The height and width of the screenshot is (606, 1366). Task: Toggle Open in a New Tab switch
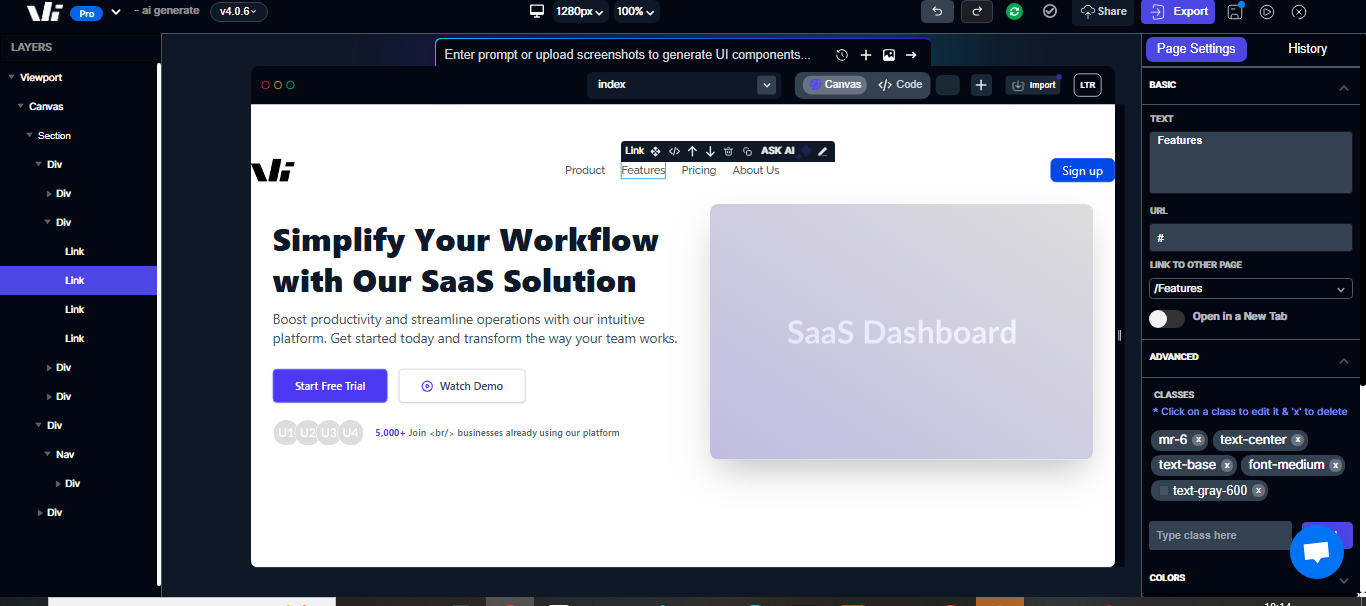pos(1167,318)
